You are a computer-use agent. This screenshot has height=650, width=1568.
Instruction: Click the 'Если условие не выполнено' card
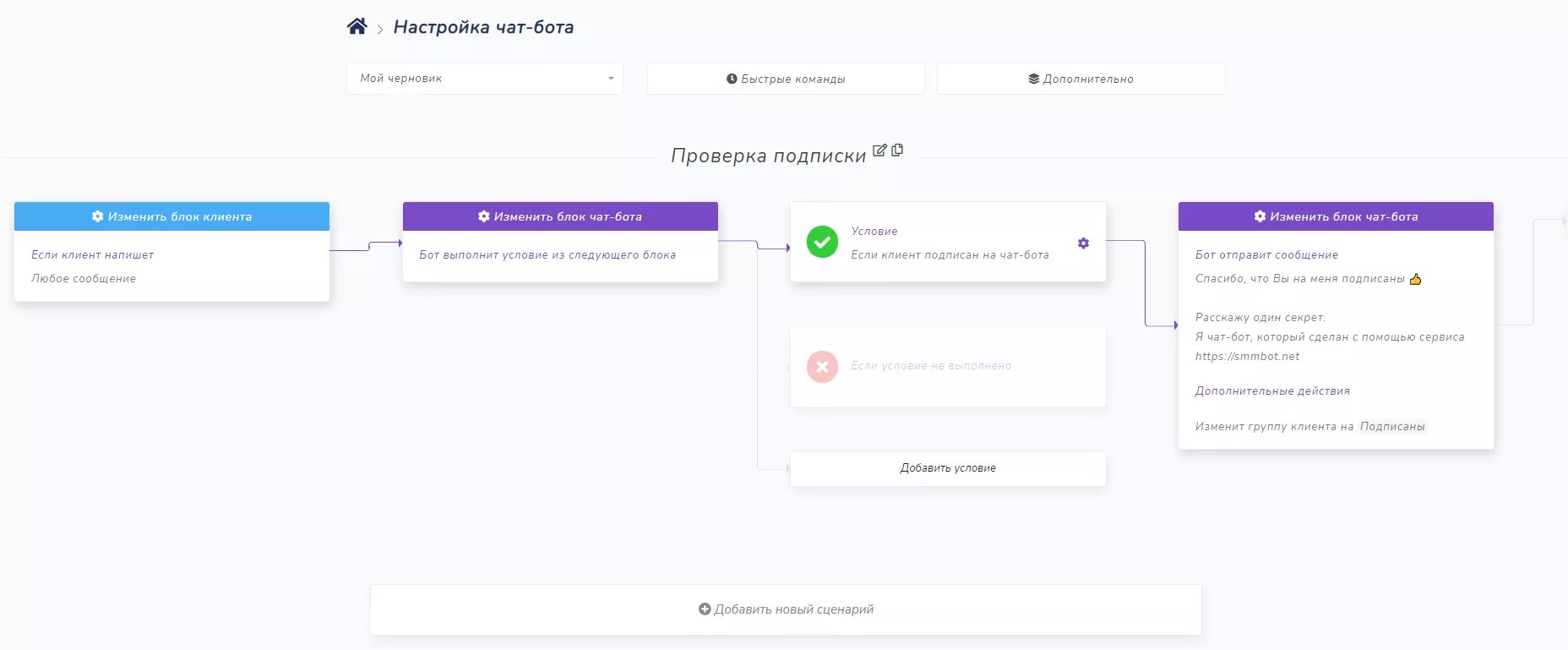[x=948, y=367]
